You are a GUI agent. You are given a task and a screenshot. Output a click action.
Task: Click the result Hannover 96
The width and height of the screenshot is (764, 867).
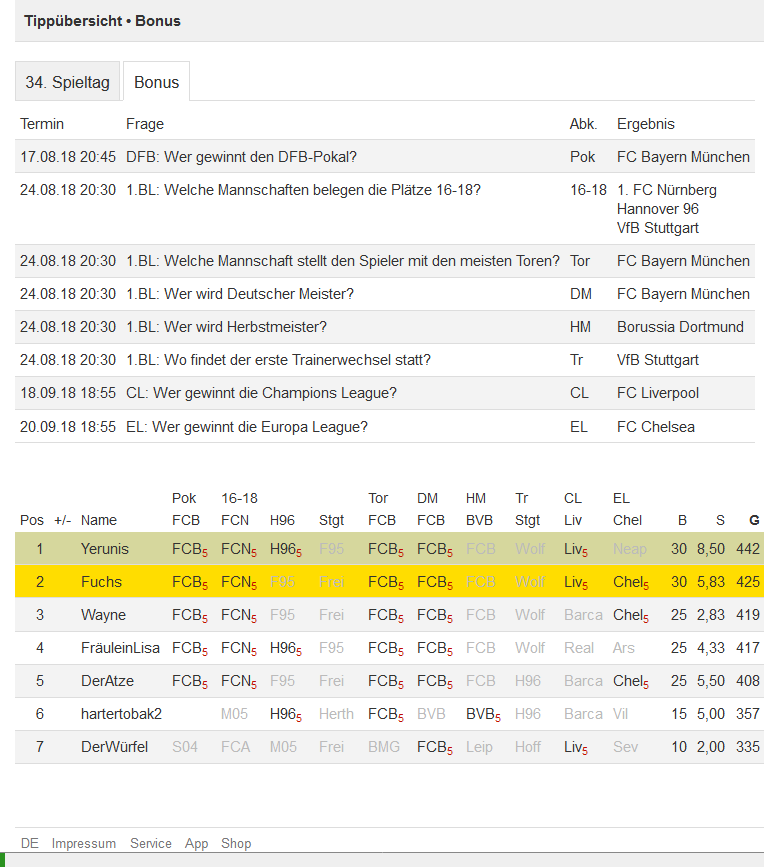pos(658,209)
